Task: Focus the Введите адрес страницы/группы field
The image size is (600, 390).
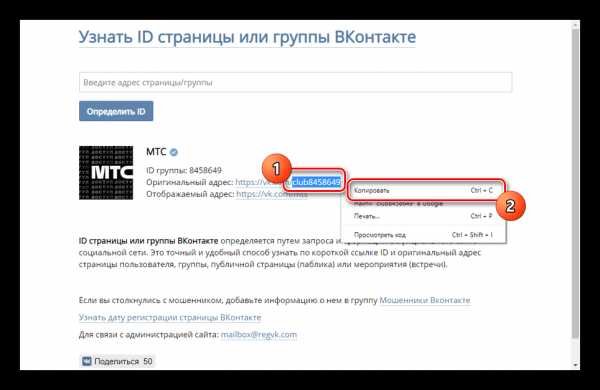Action: pos(295,82)
